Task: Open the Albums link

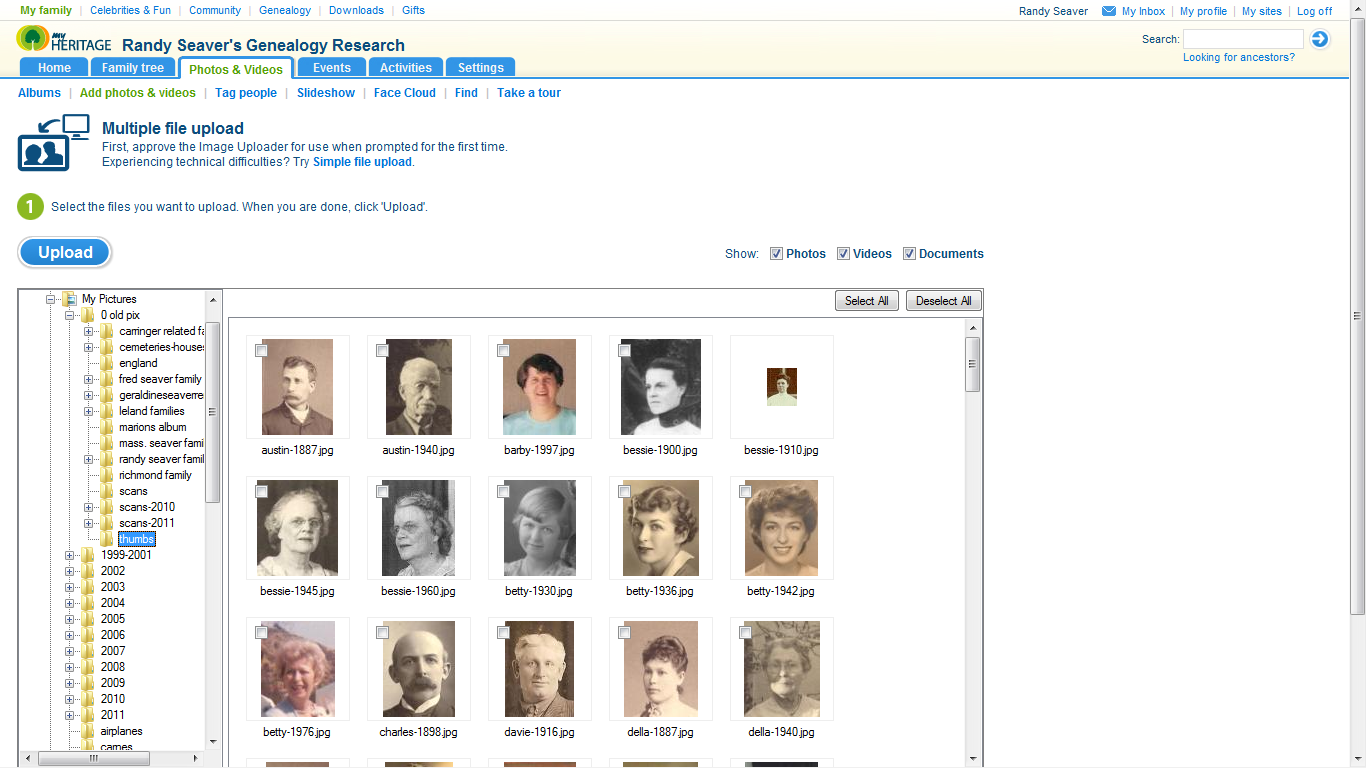Action: 39,93
